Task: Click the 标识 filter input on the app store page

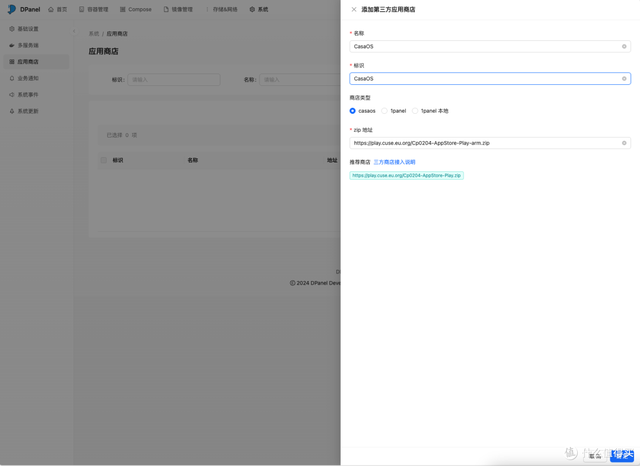Action: click(174, 80)
